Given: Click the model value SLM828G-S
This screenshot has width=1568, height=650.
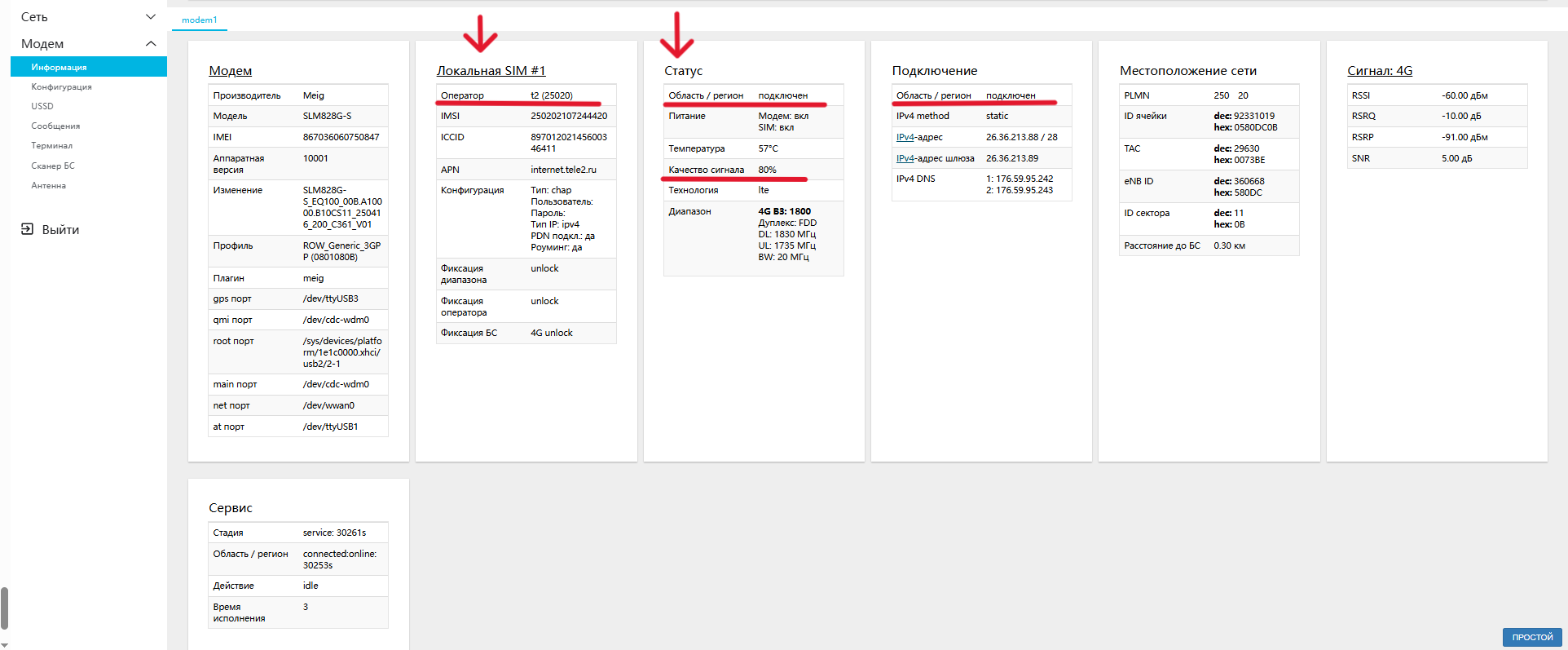Looking at the screenshot, I should click(x=327, y=116).
